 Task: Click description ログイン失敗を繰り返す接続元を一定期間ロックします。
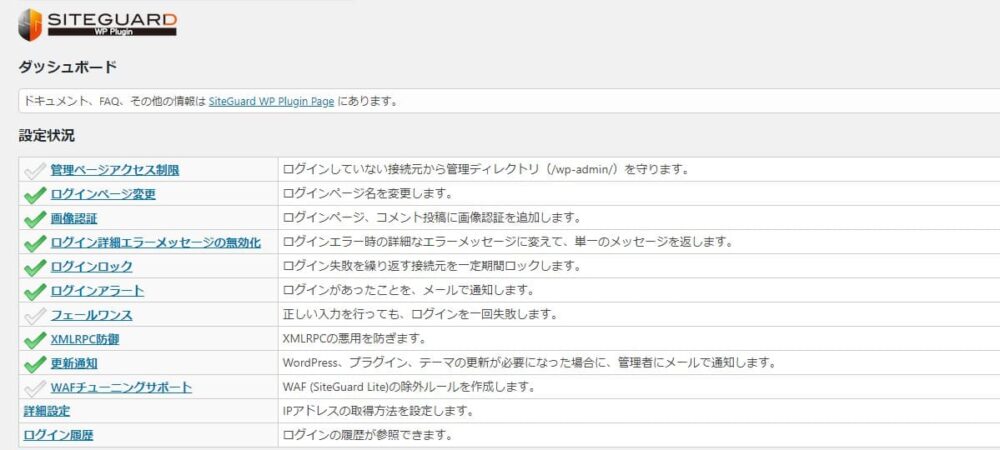tap(432, 266)
